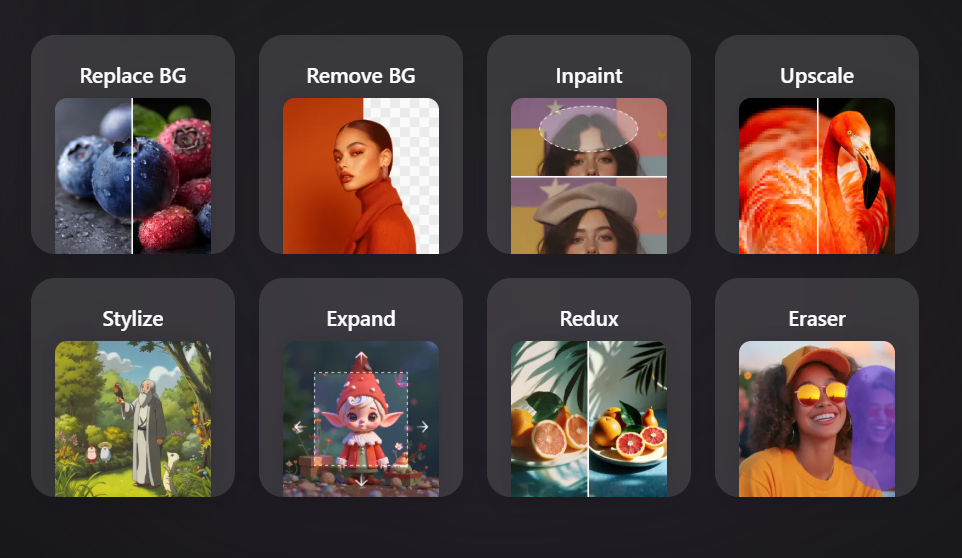Select the Remove BG tool
Screen dimensions: 962x558
coord(361,144)
